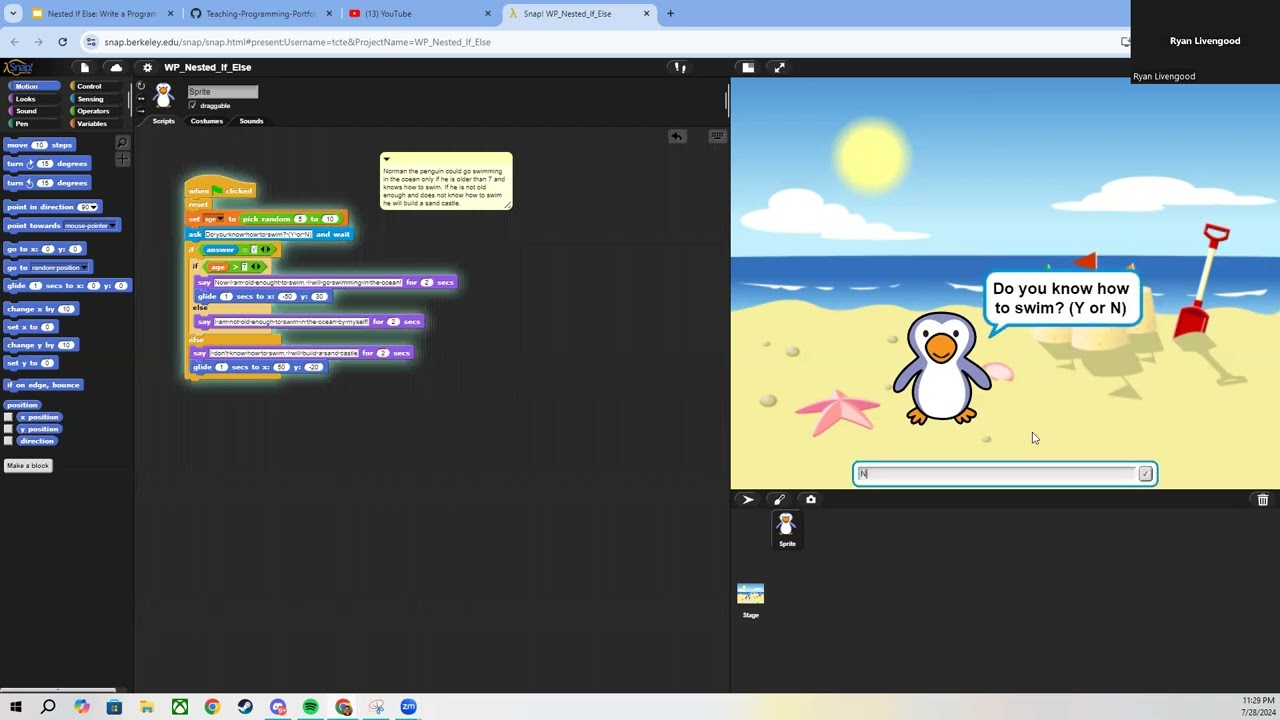Enable the y position watcher checkbox
This screenshot has height=720, width=1280.
tap(8, 429)
